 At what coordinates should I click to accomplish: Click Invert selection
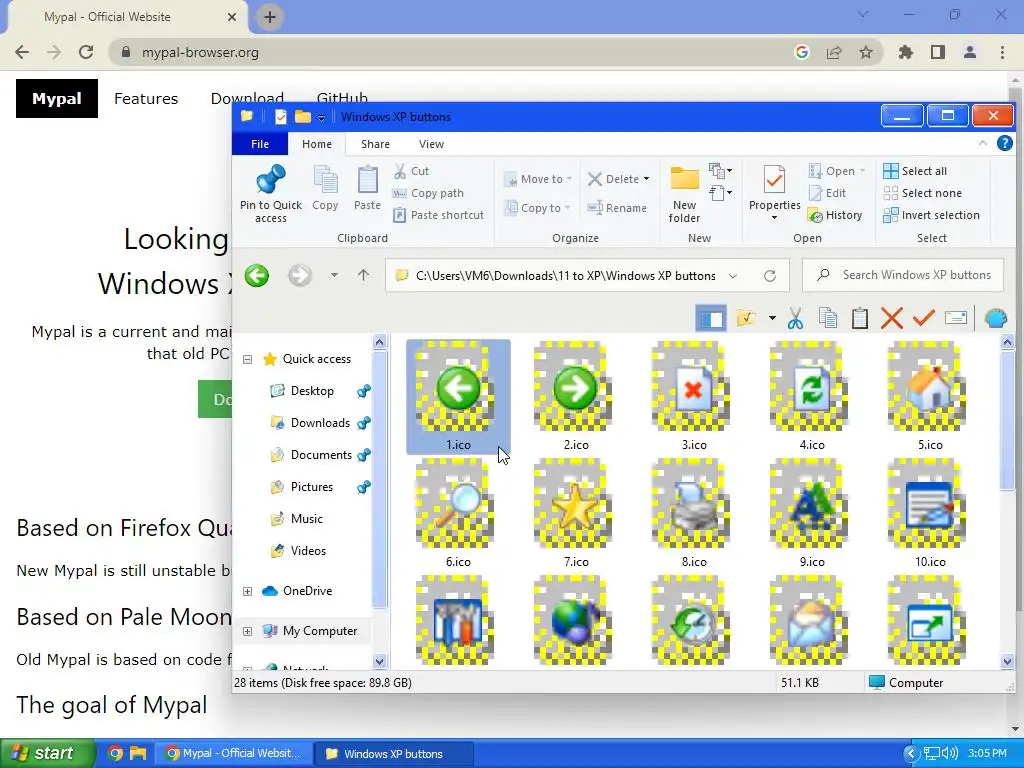coord(931,215)
